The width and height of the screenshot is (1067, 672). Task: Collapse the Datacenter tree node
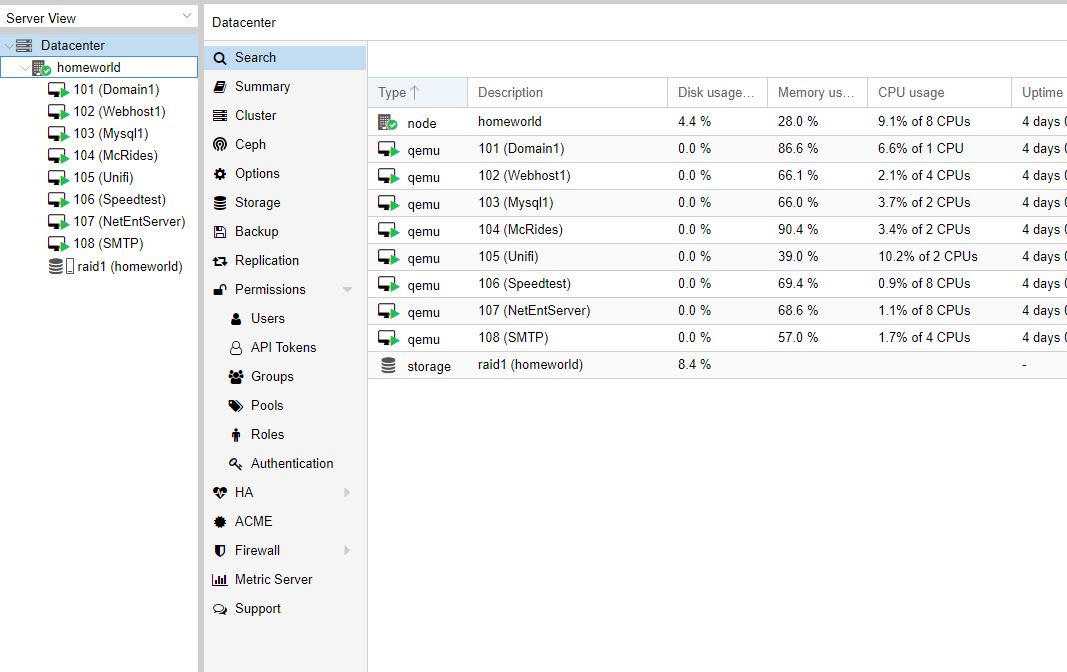(8, 45)
